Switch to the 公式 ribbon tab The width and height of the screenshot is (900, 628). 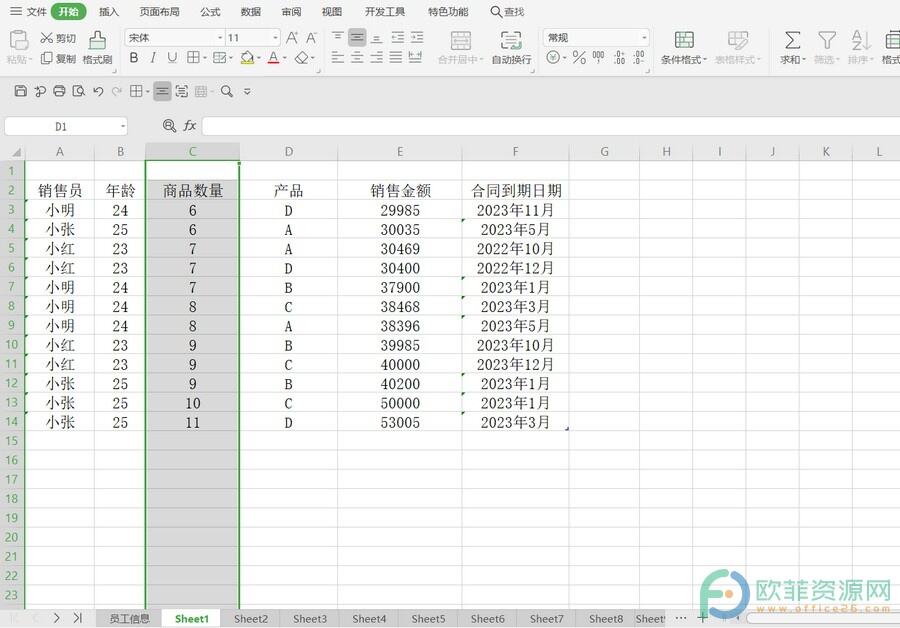click(x=210, y=11)
